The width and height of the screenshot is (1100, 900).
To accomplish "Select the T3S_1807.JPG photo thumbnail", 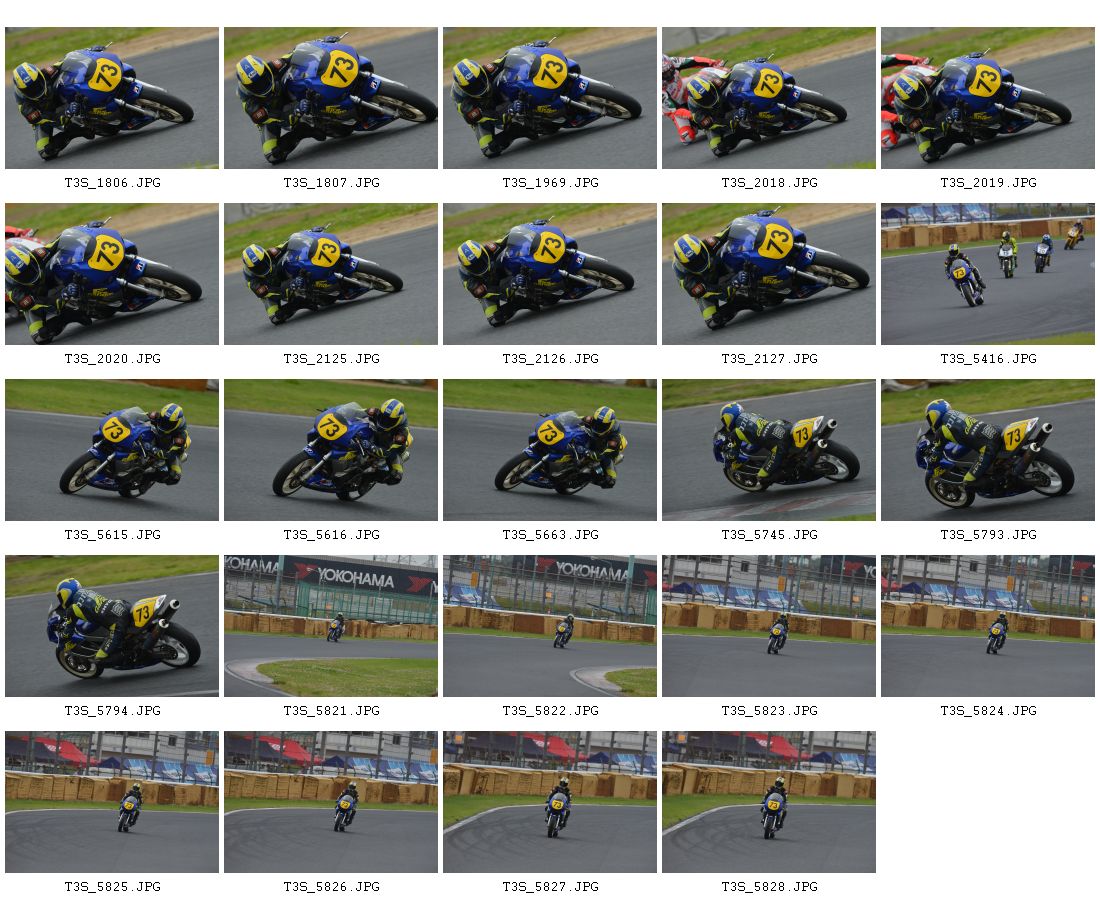I will click(x=331, y=98).
